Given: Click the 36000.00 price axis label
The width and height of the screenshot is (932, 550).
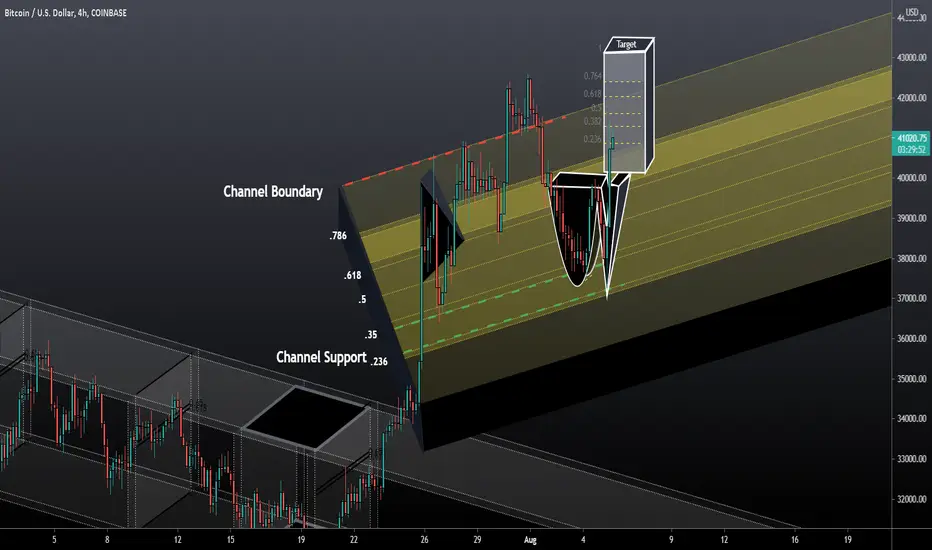Looking at the screenshot, I should (x=912, y=338).
